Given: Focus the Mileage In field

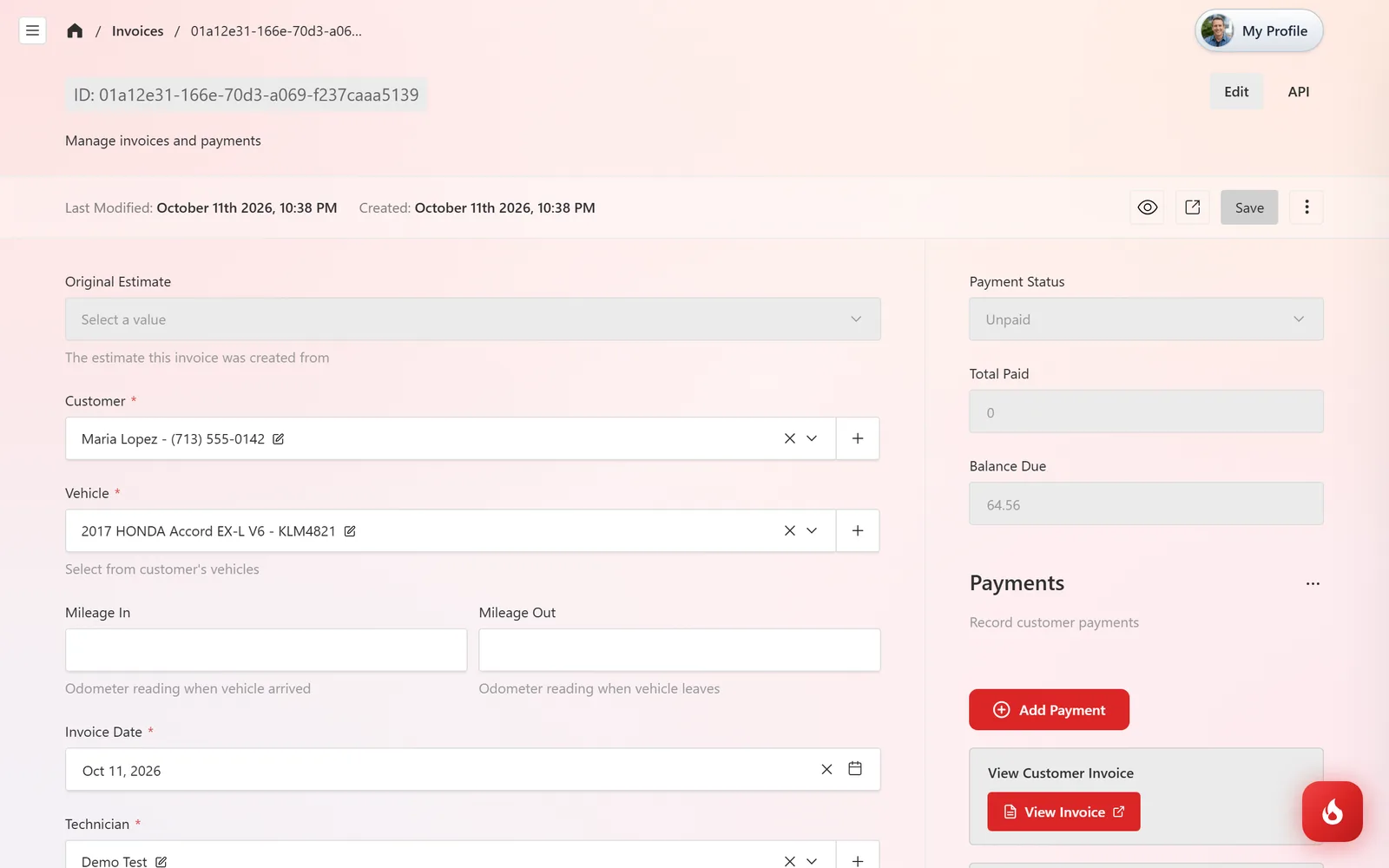Looking at the screenshot, I should coord(266,650).
